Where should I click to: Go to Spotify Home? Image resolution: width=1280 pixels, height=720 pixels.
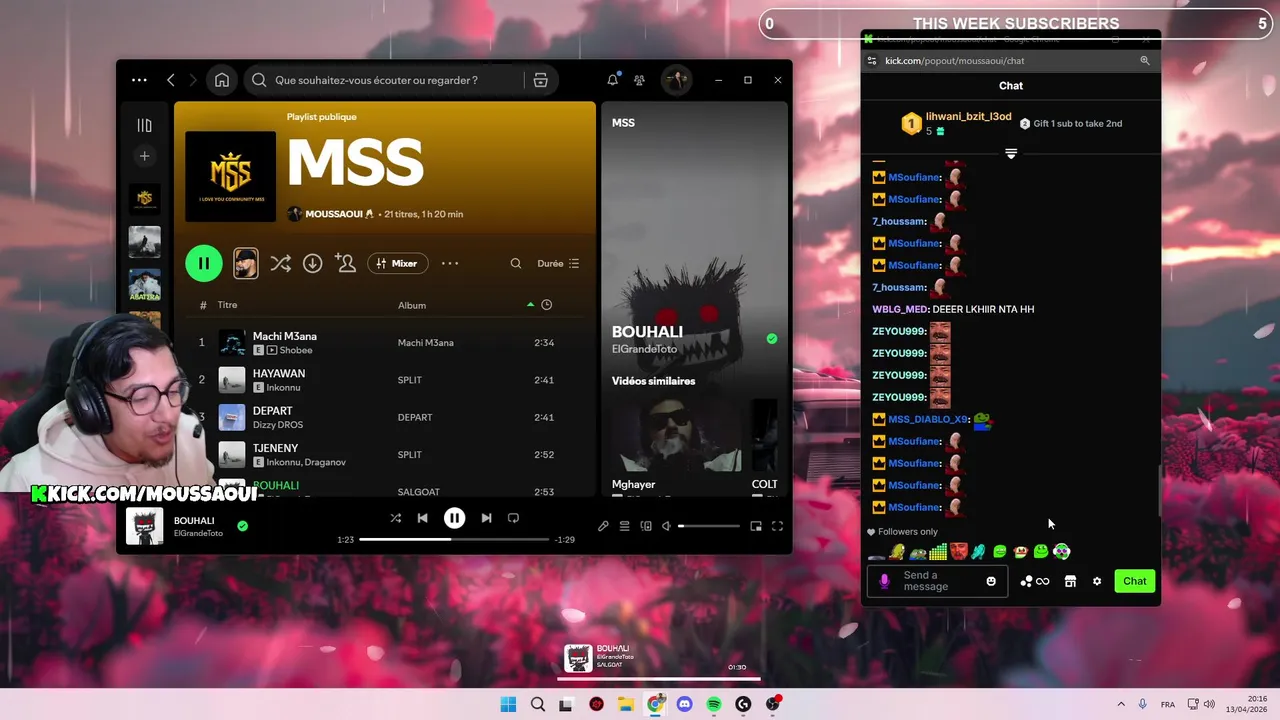pyautogui.click(x=222, y=80)
